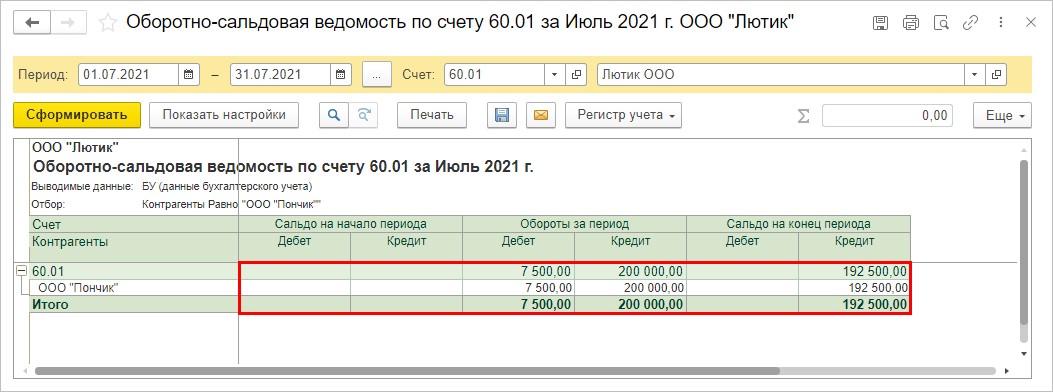Click the printer icon in title bar
Screen dimensions: 1053x392
[911, 23]
